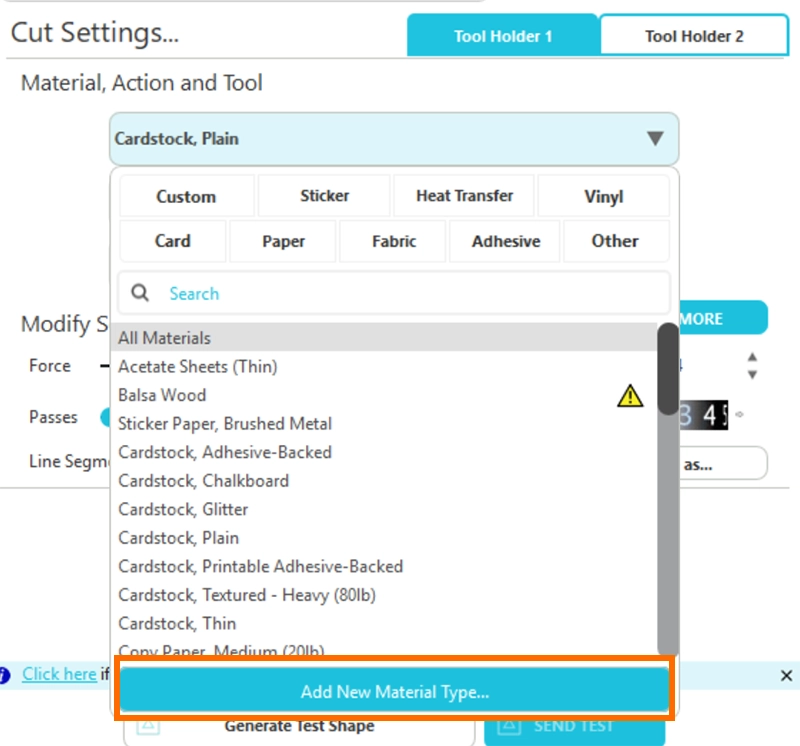The width and height of the screenshot is (800, 746).
Task: Filter materials by Custom category
Action: pos(186,197)
